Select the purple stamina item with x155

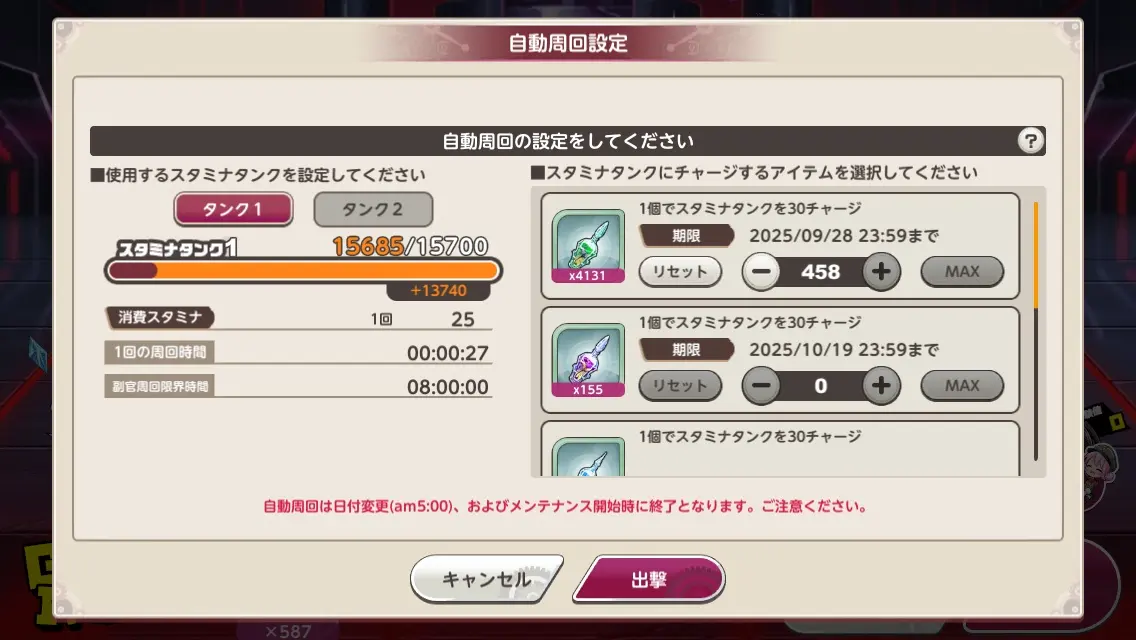[x=588, y=360]
